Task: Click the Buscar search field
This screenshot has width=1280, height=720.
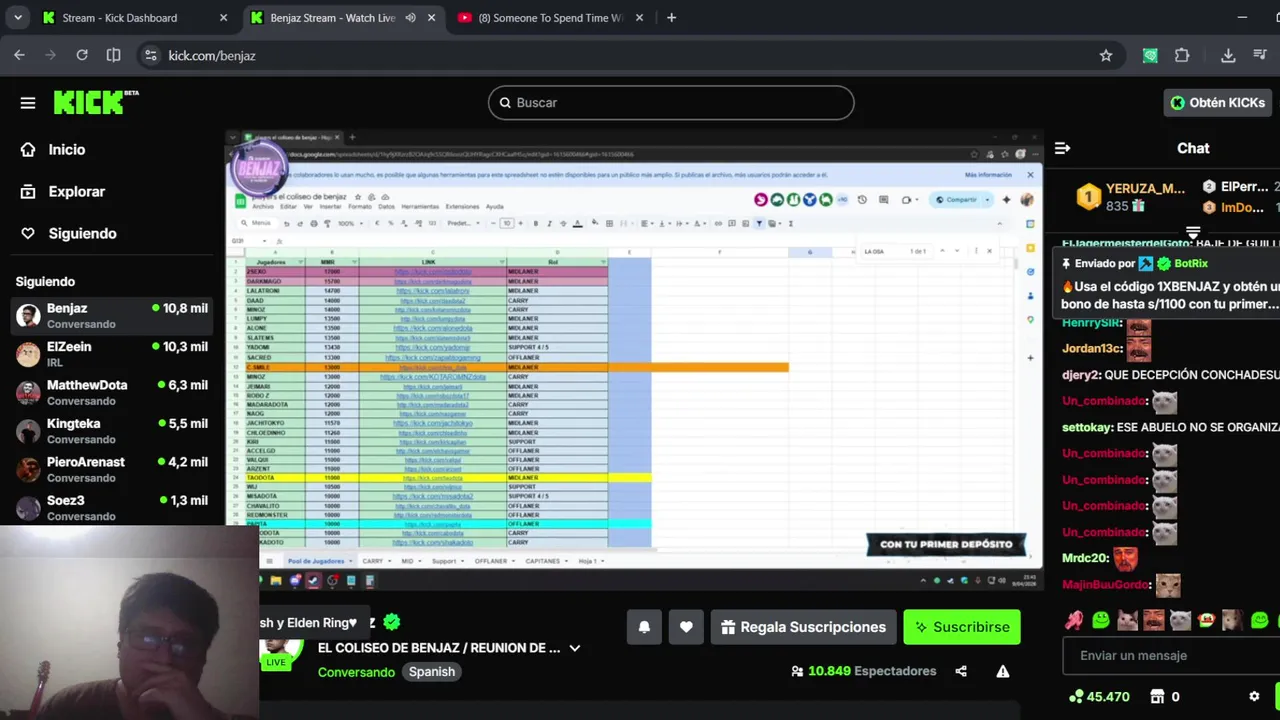Action: pos(671,102)
